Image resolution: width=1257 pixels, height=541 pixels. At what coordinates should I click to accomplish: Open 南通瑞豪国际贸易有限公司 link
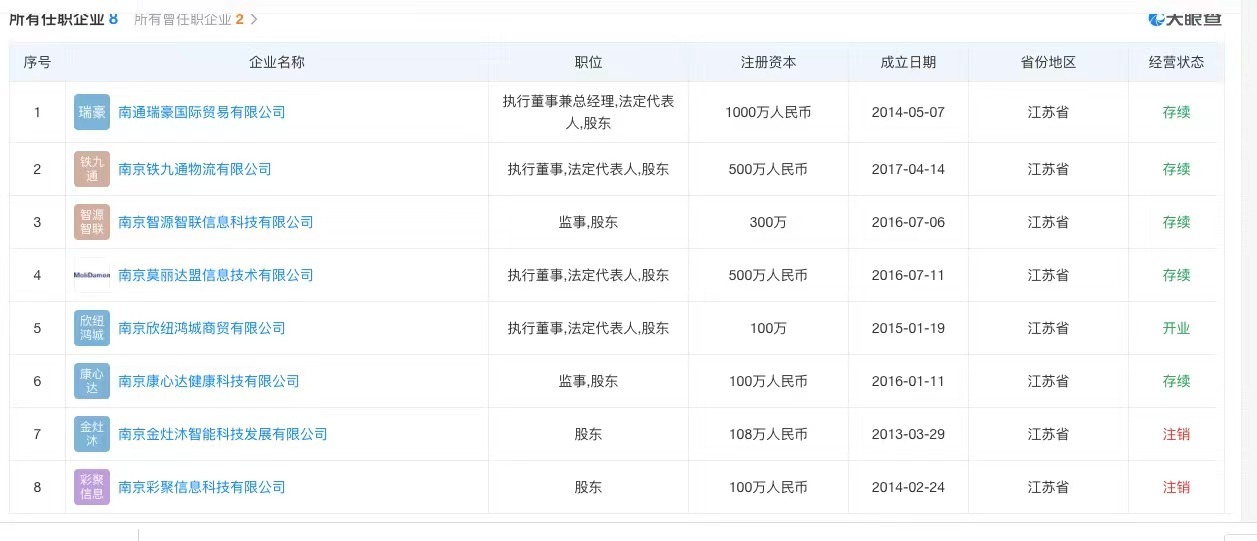click(202, 112)
